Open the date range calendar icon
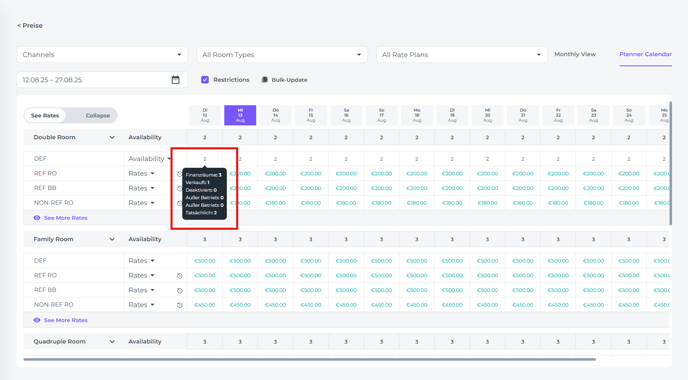688x380 pixels. [x=176, y=80]
